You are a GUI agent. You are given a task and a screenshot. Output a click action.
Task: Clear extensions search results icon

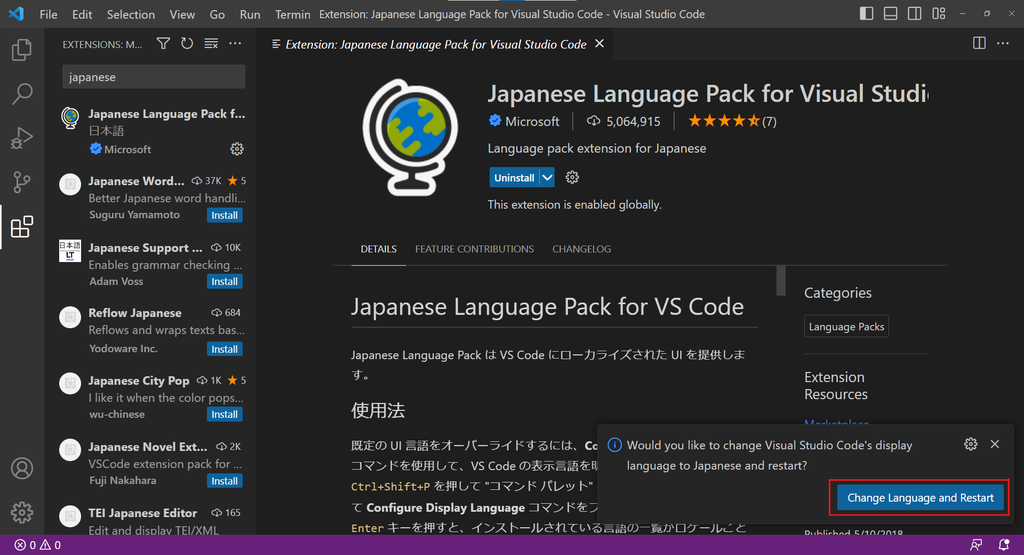pyautogui.click(x=211, y=44)
